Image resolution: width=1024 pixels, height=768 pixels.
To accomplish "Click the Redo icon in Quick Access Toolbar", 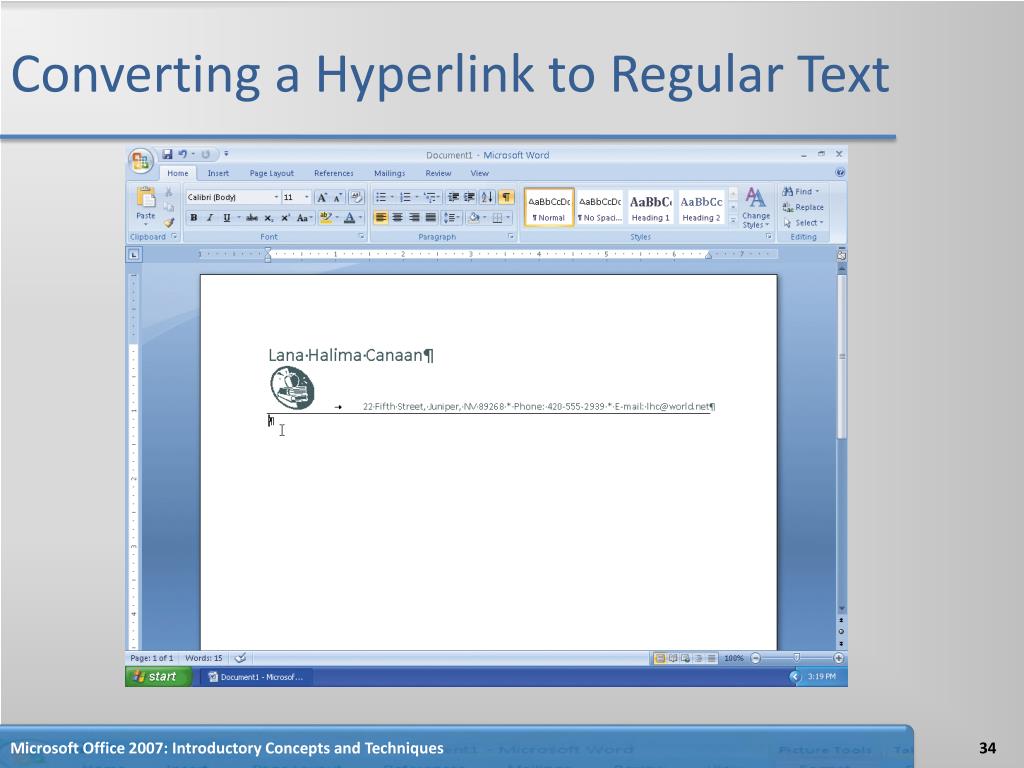I will (x=205, y=154).
